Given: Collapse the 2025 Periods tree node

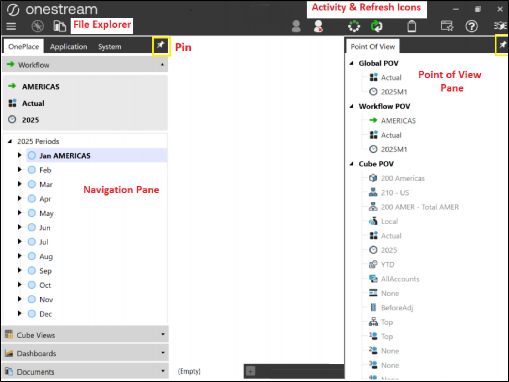Looking at the screenshot, I should [10, 141].
